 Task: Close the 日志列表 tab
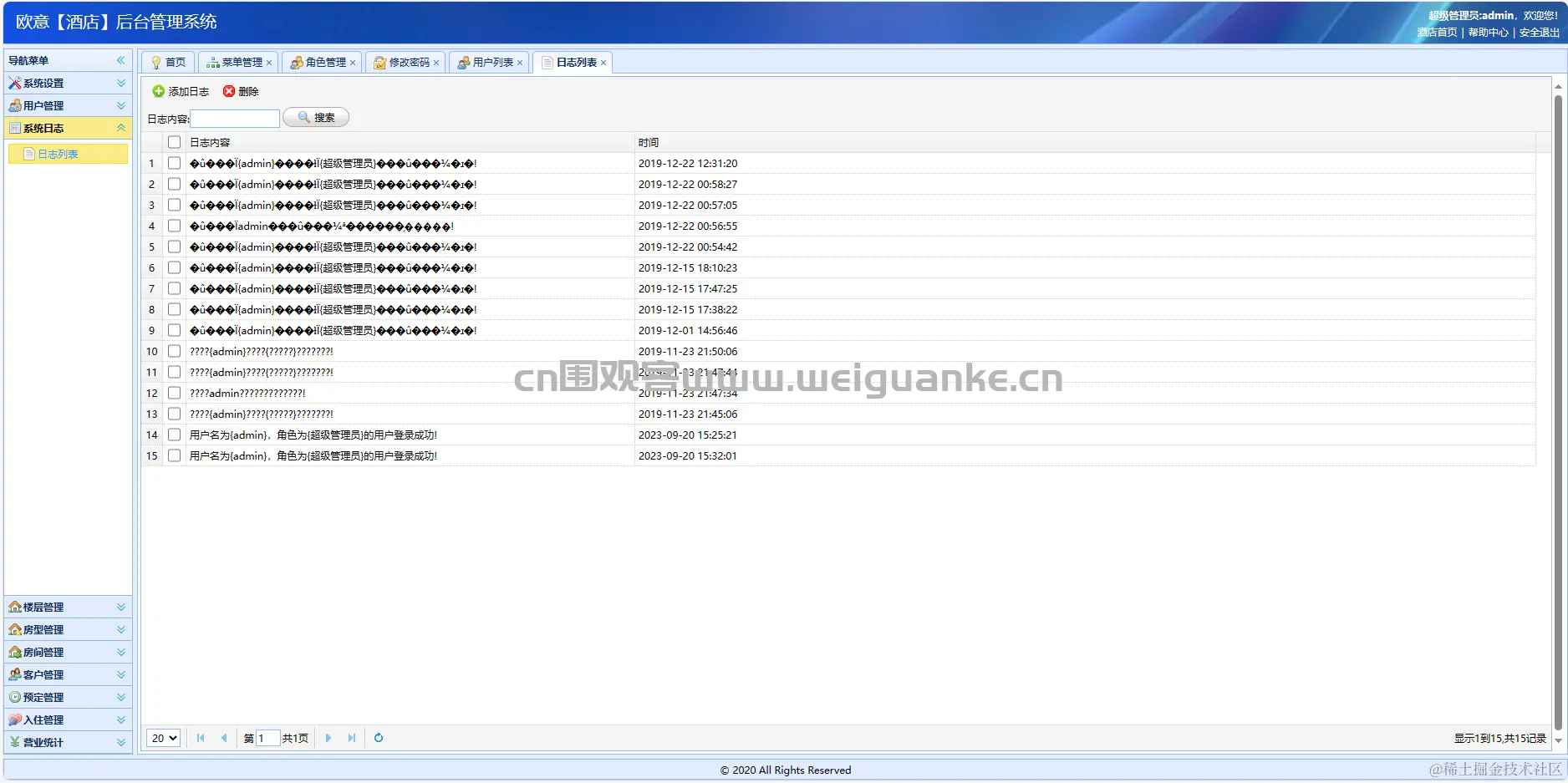[603, 63]
